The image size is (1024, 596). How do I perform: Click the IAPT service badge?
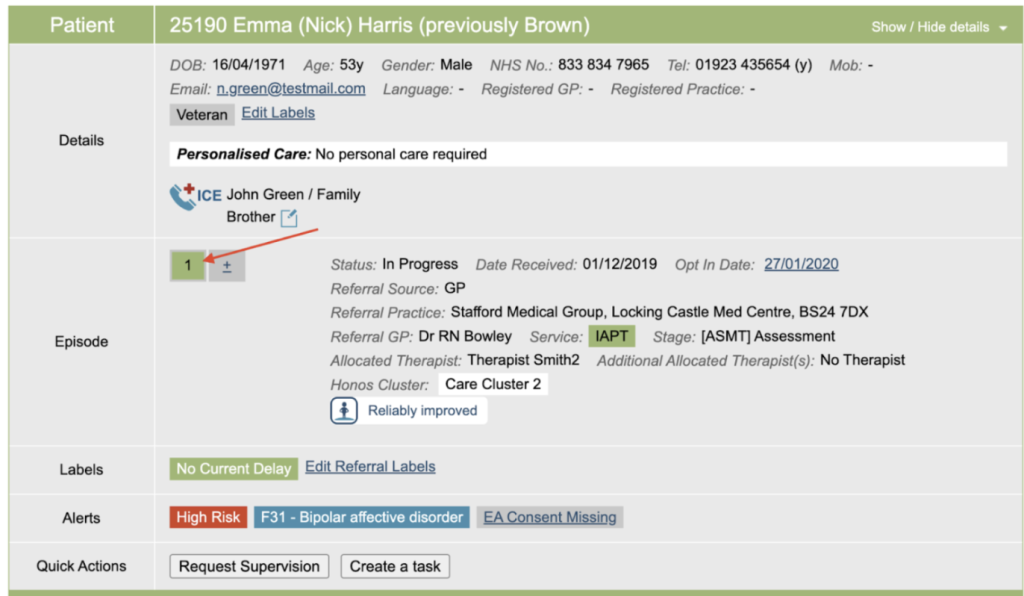(x=611, y=336)
